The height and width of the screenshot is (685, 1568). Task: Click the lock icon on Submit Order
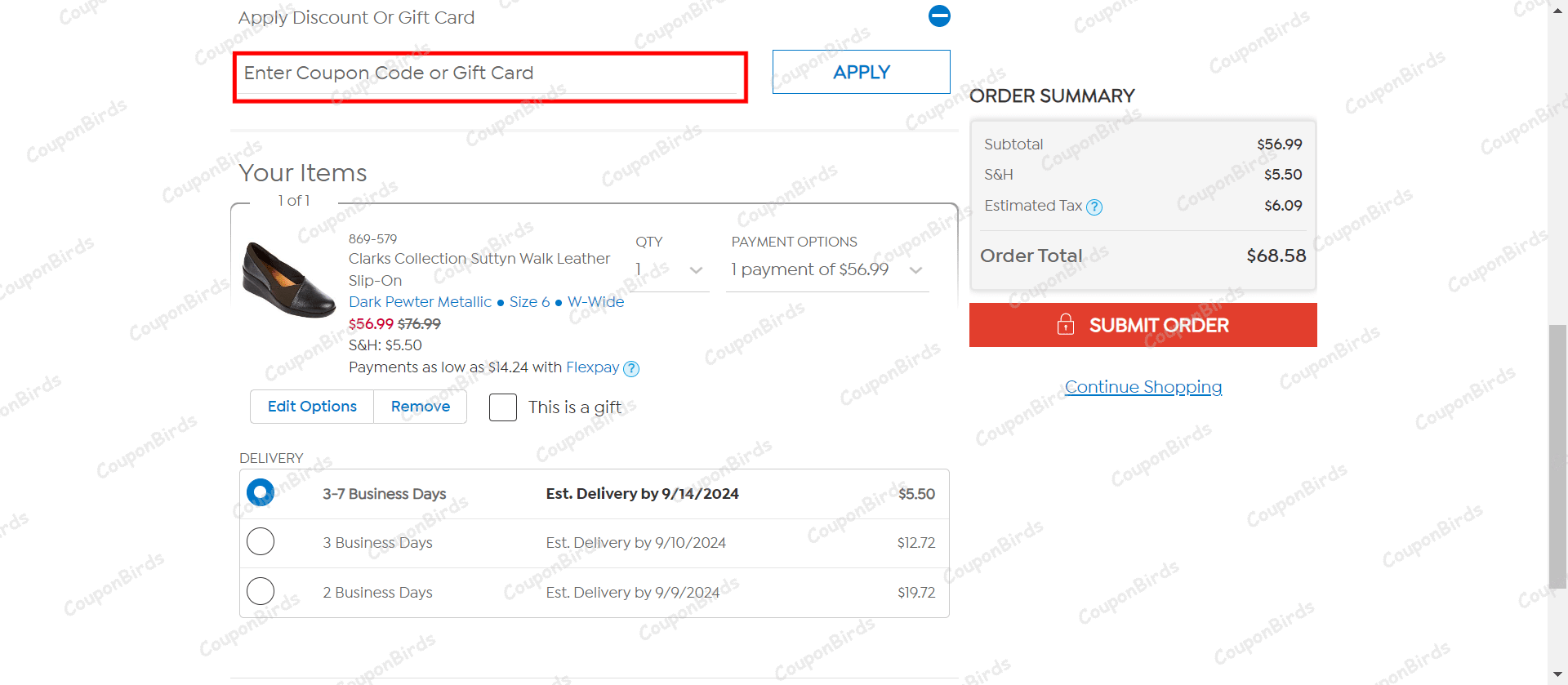pyautogui.click(x=1065, y=325)
